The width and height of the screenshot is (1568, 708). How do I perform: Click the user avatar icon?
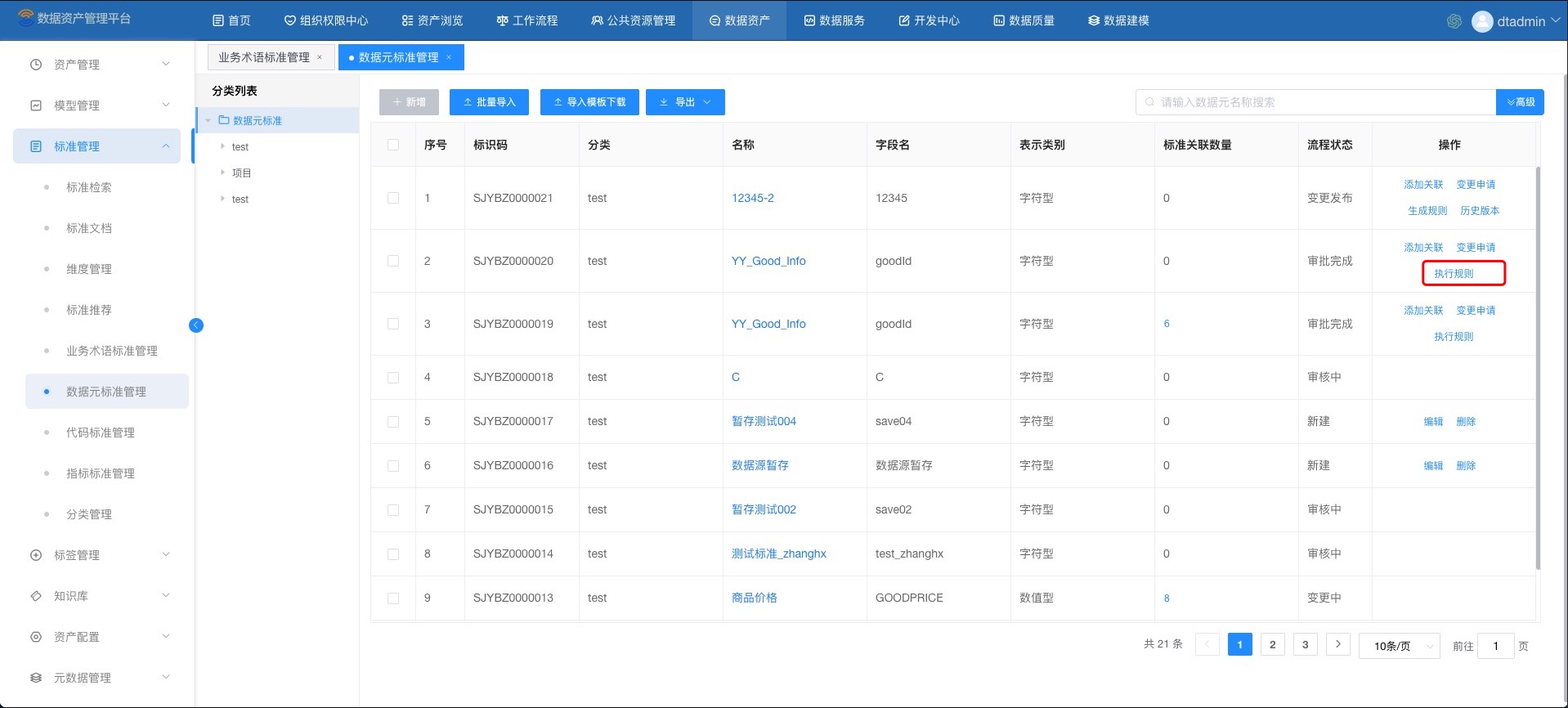click(x=1482, y=21)
